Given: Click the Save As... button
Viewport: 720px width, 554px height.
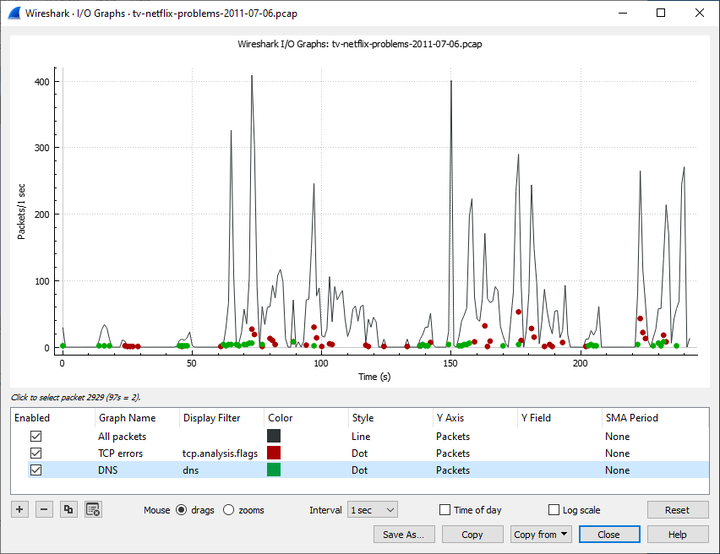Looking at the screenshot, I should point(404,534).
